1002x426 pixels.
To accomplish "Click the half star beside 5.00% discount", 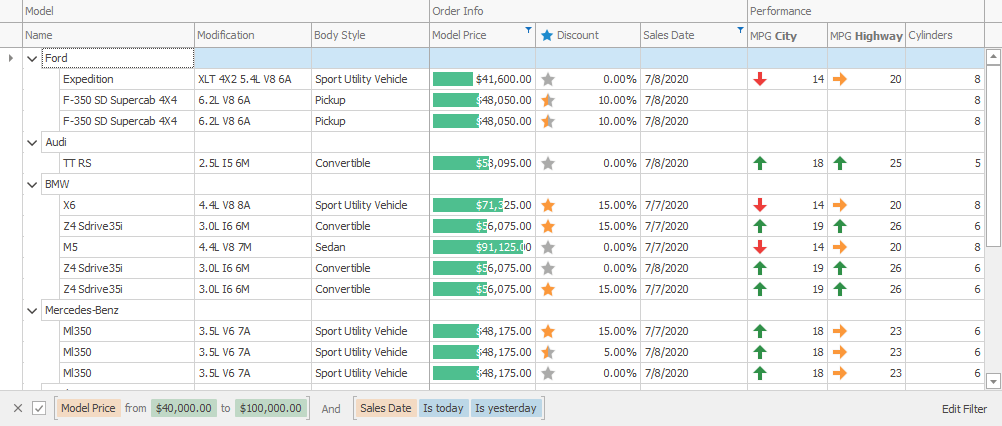I will pos(548,353).
